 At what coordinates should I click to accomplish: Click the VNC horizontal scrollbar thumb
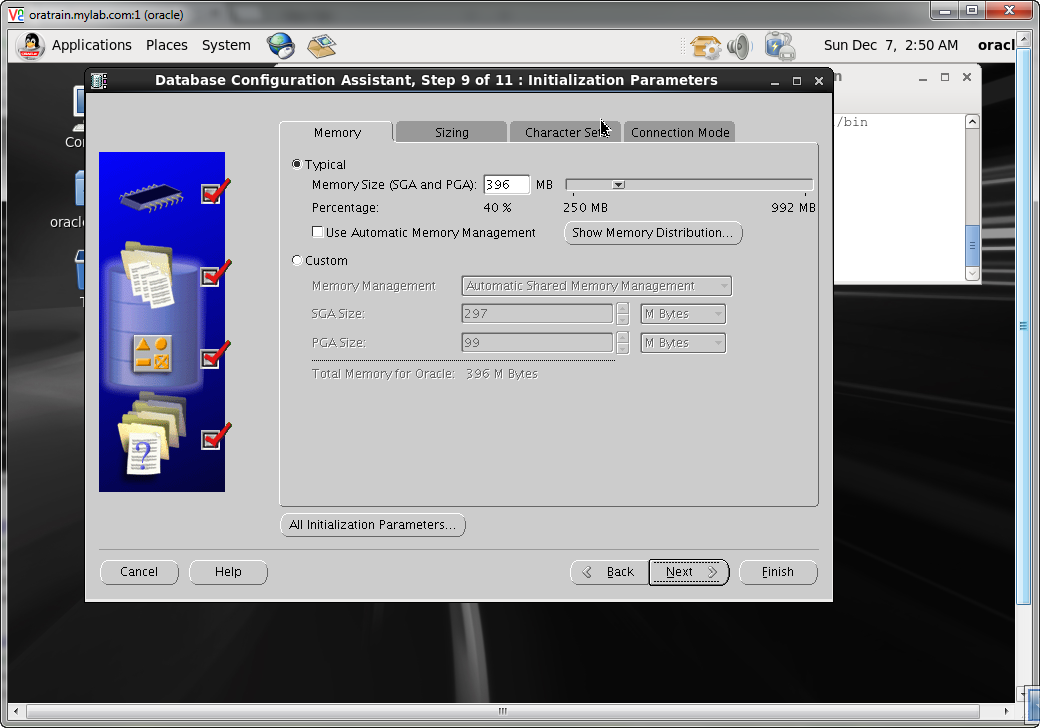(x=503, y=711)
